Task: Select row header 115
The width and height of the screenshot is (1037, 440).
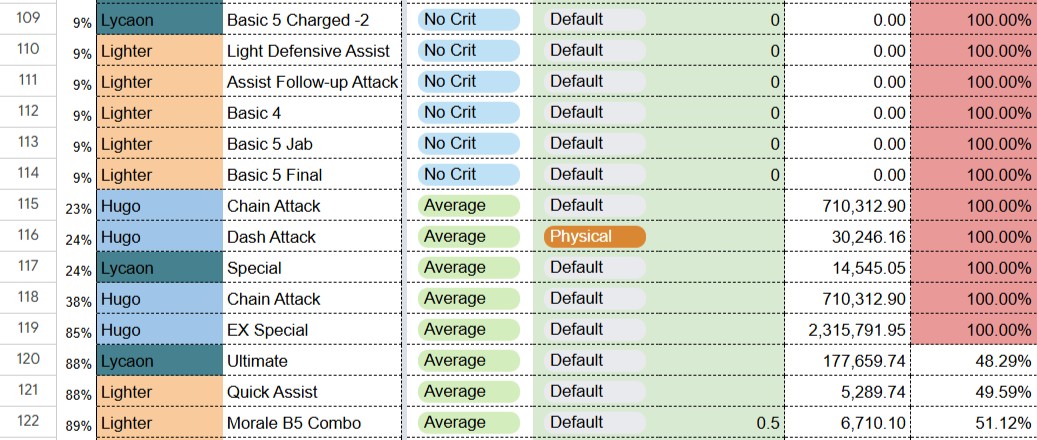Action: (x=28, y=205)
